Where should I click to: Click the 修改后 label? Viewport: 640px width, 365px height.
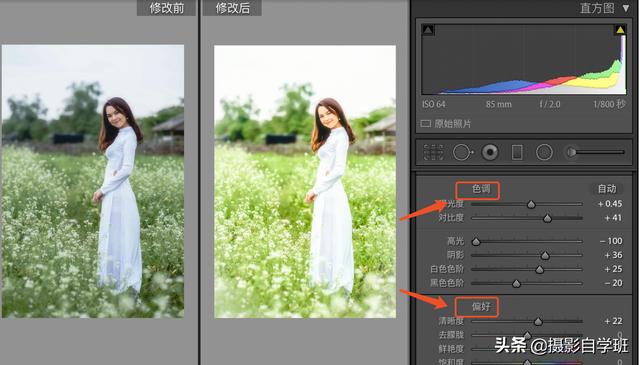click(232, 8)
